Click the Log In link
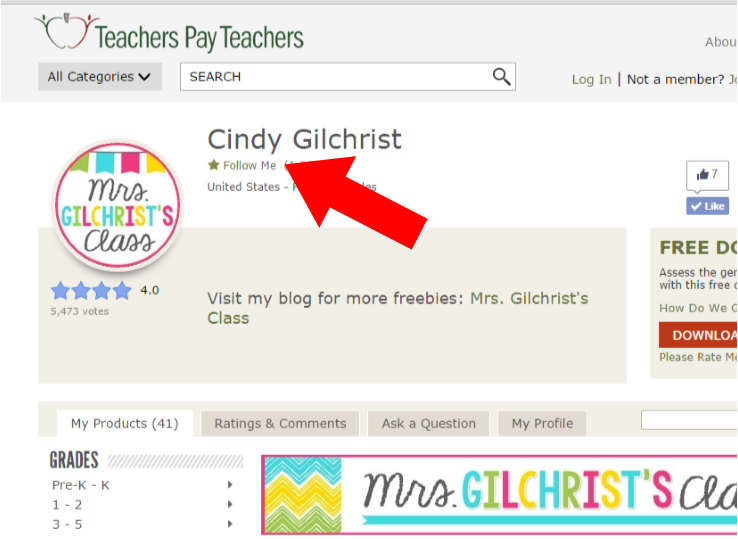738x539 pixels. 592,80
